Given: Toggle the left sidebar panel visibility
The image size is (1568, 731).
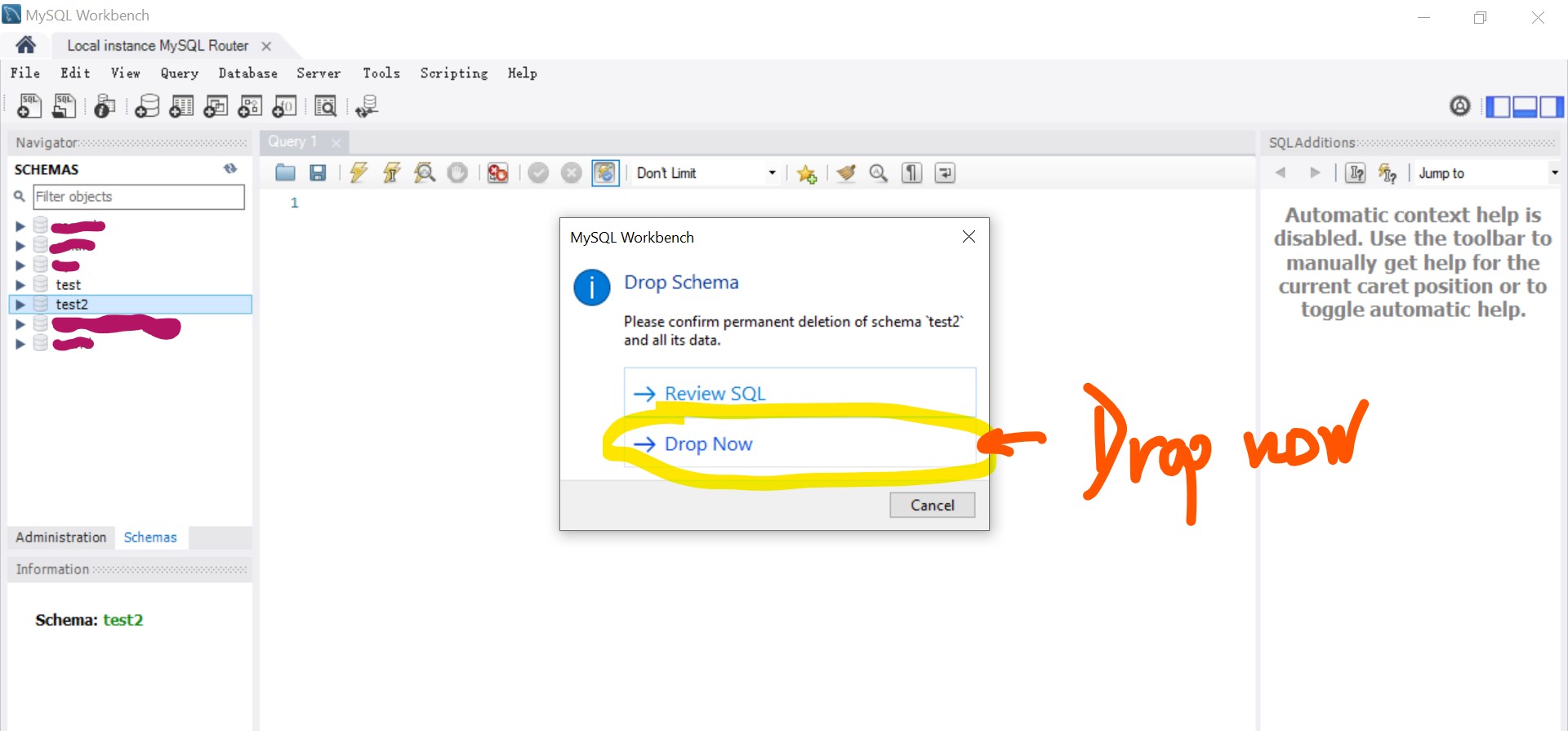Looking at the screenshot, I should [x=1498, y=106].
